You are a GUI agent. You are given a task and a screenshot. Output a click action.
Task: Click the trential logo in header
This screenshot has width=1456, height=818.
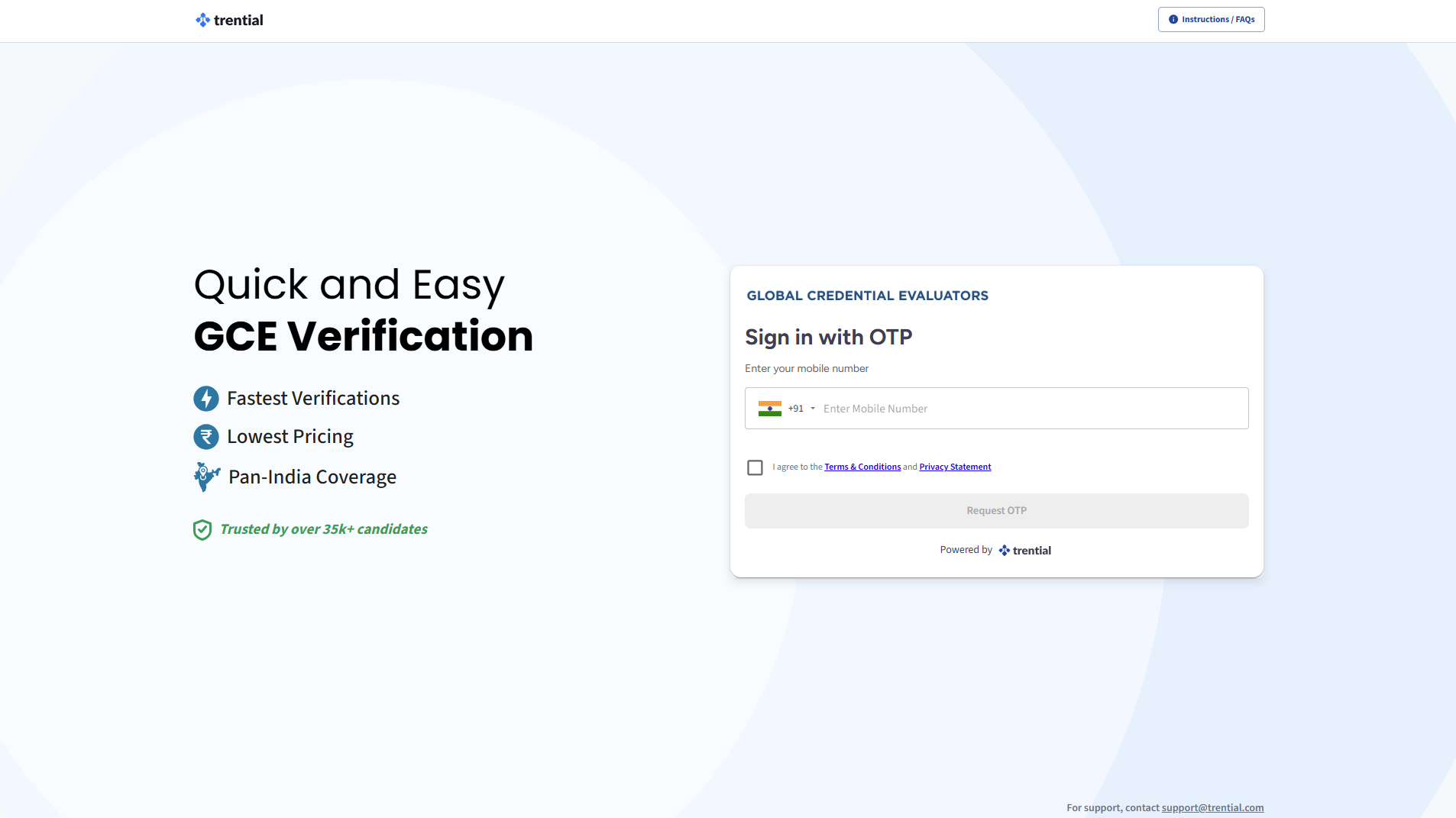pos(229,20)
